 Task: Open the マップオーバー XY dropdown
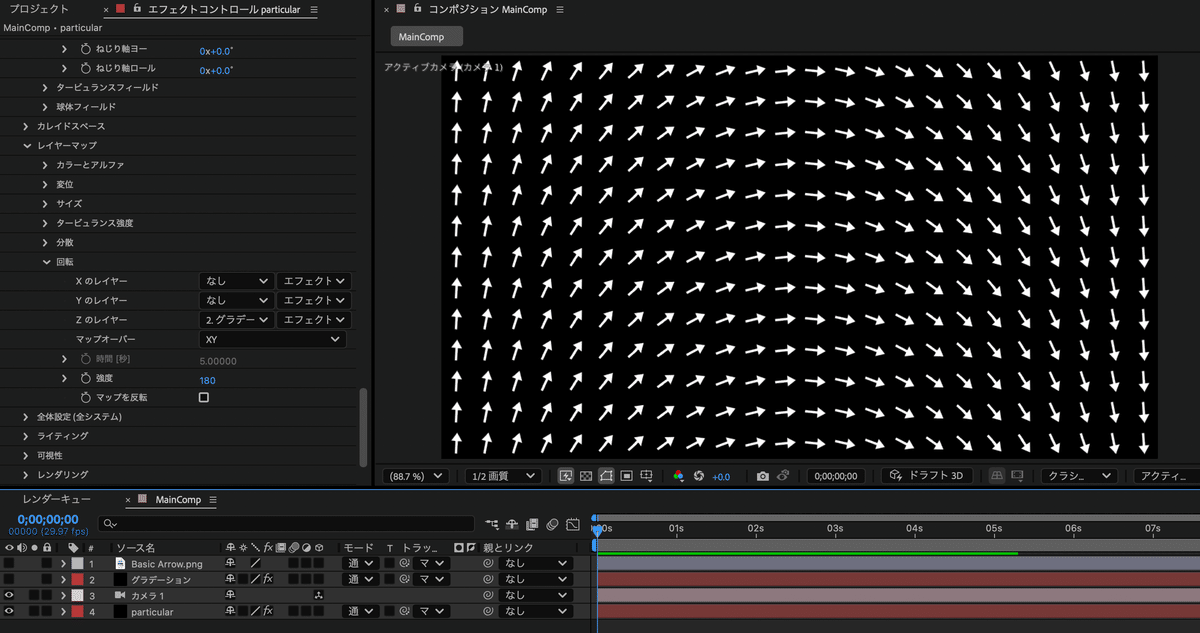coord(273,339)
